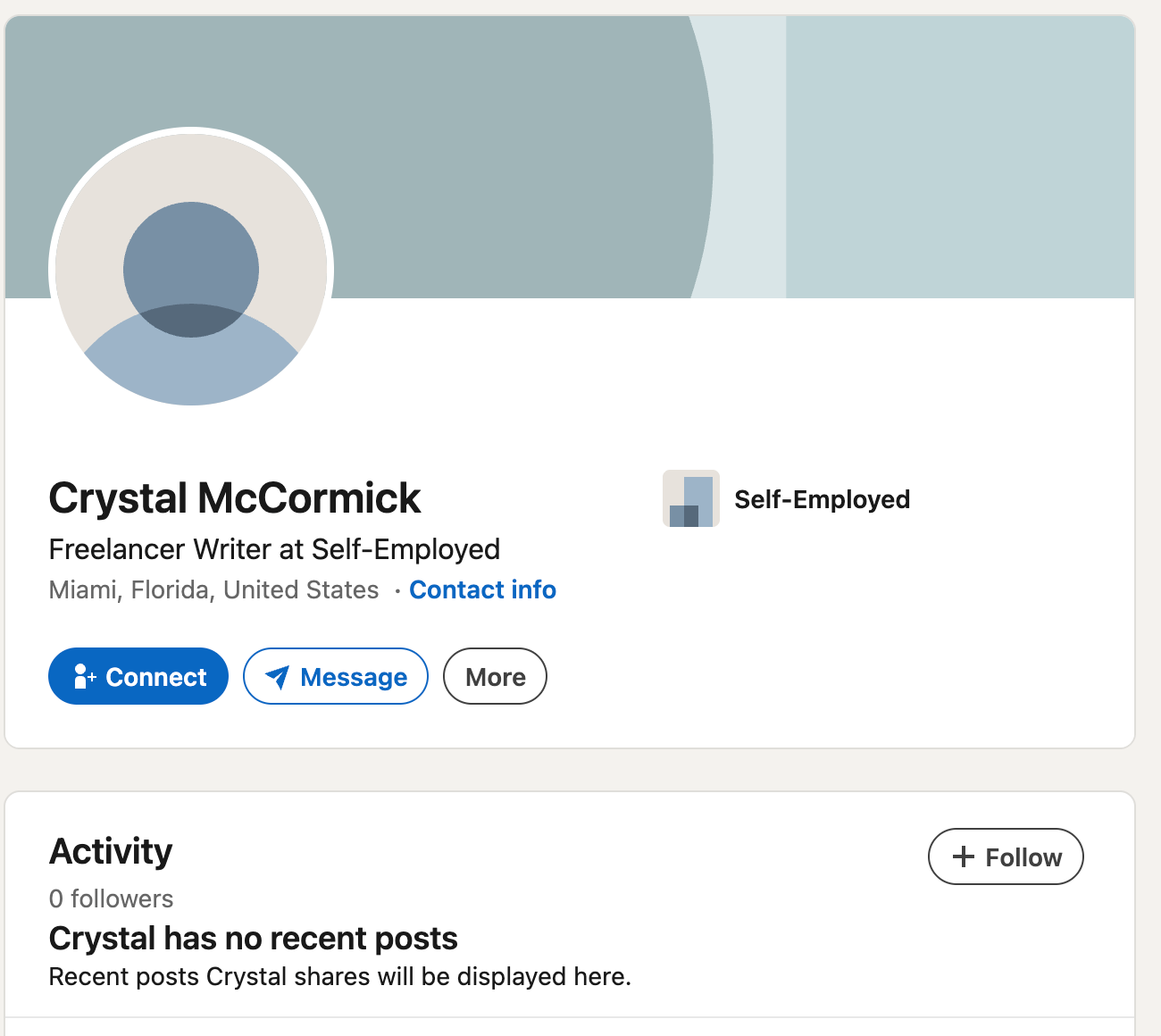Open the Self-Employed company name link
Screen dimensions: 1161x1036
(x=822, y=498)
